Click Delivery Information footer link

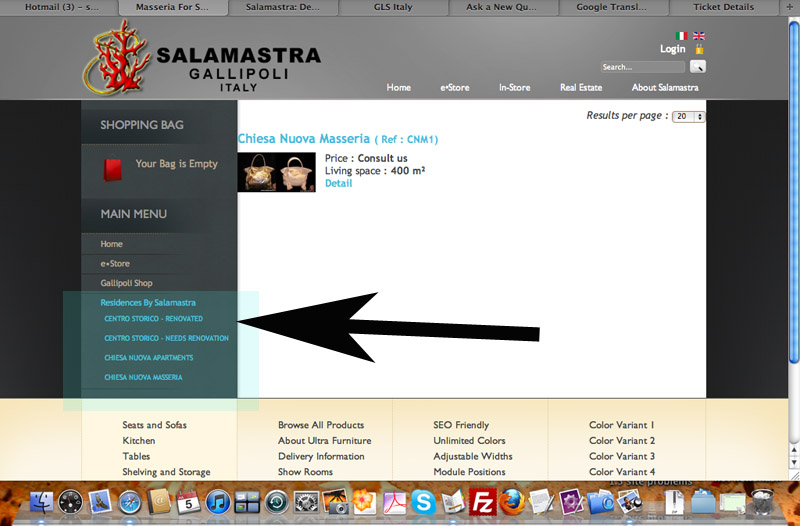(321, 456)
